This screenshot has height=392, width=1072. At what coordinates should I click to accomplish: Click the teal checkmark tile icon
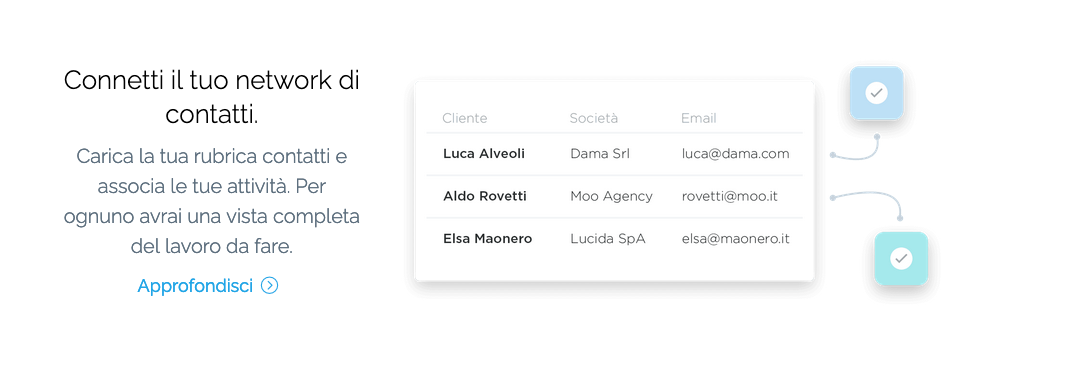[x=901, y=259]
